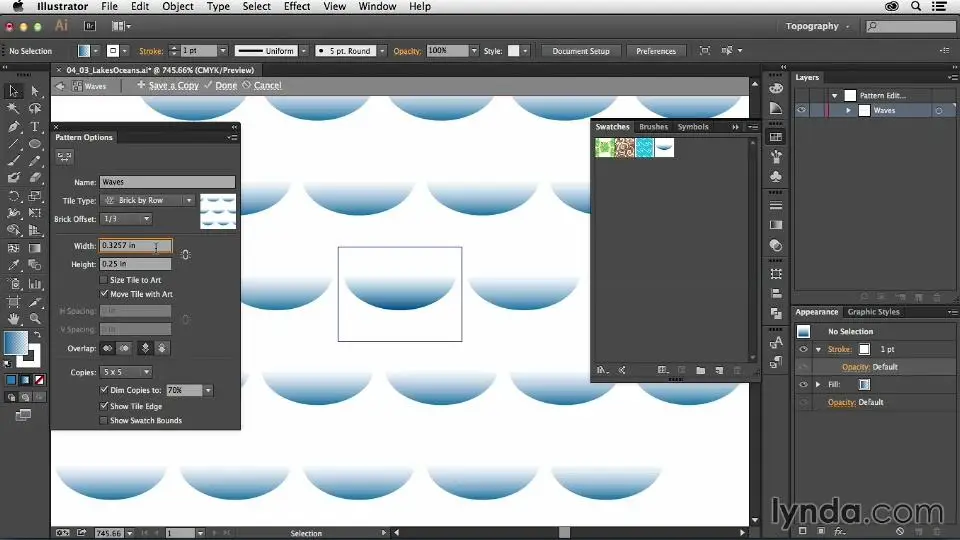Select the Gradient tool
The image size is (960, 540).
click(x=35, y=248)
